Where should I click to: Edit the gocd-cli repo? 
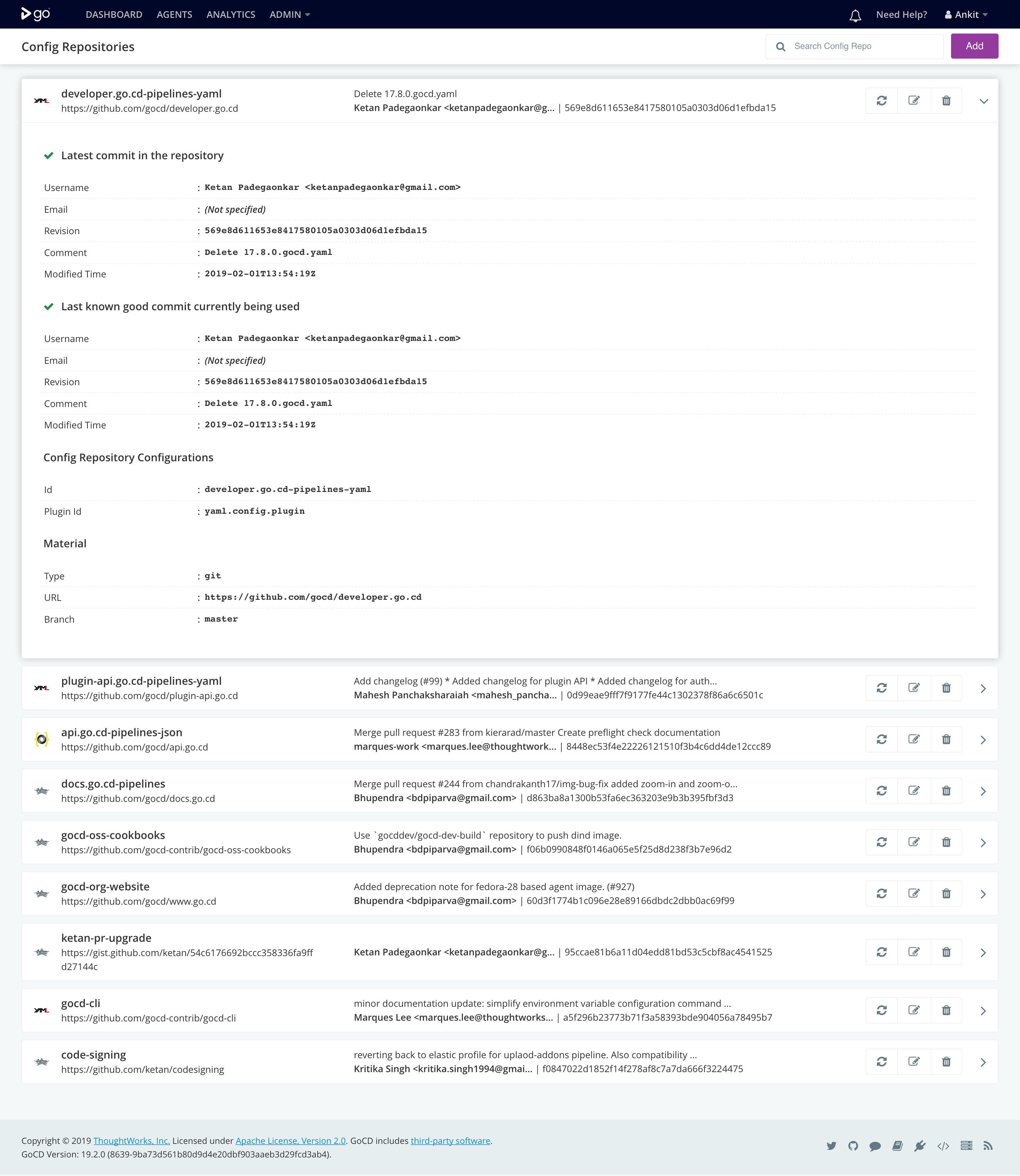click(x=914, y=1010)
